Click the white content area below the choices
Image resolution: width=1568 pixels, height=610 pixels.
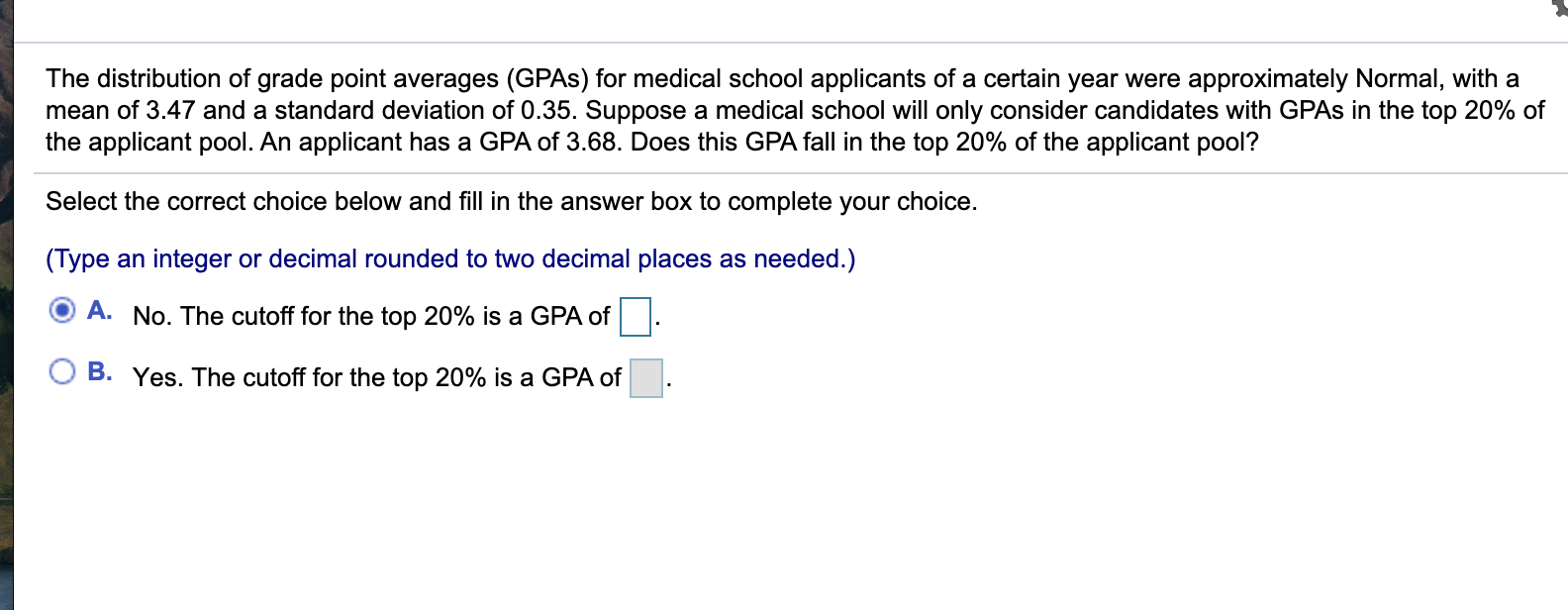click(693, 495)
